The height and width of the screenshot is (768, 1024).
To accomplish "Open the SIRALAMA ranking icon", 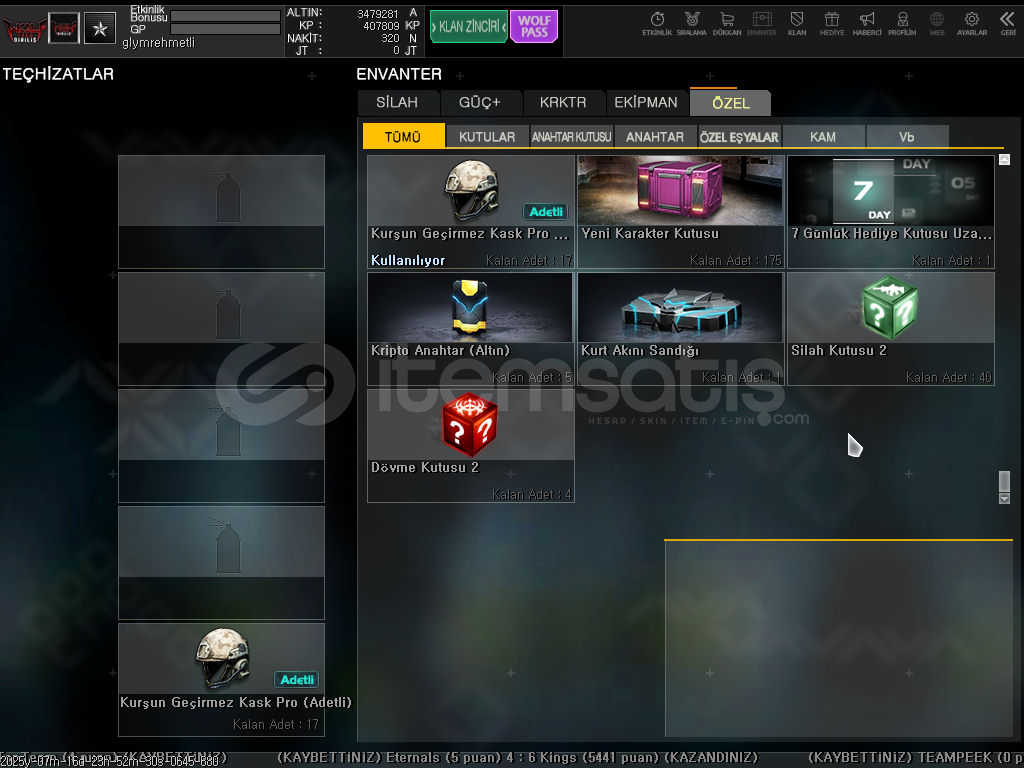I will (692, 24).
